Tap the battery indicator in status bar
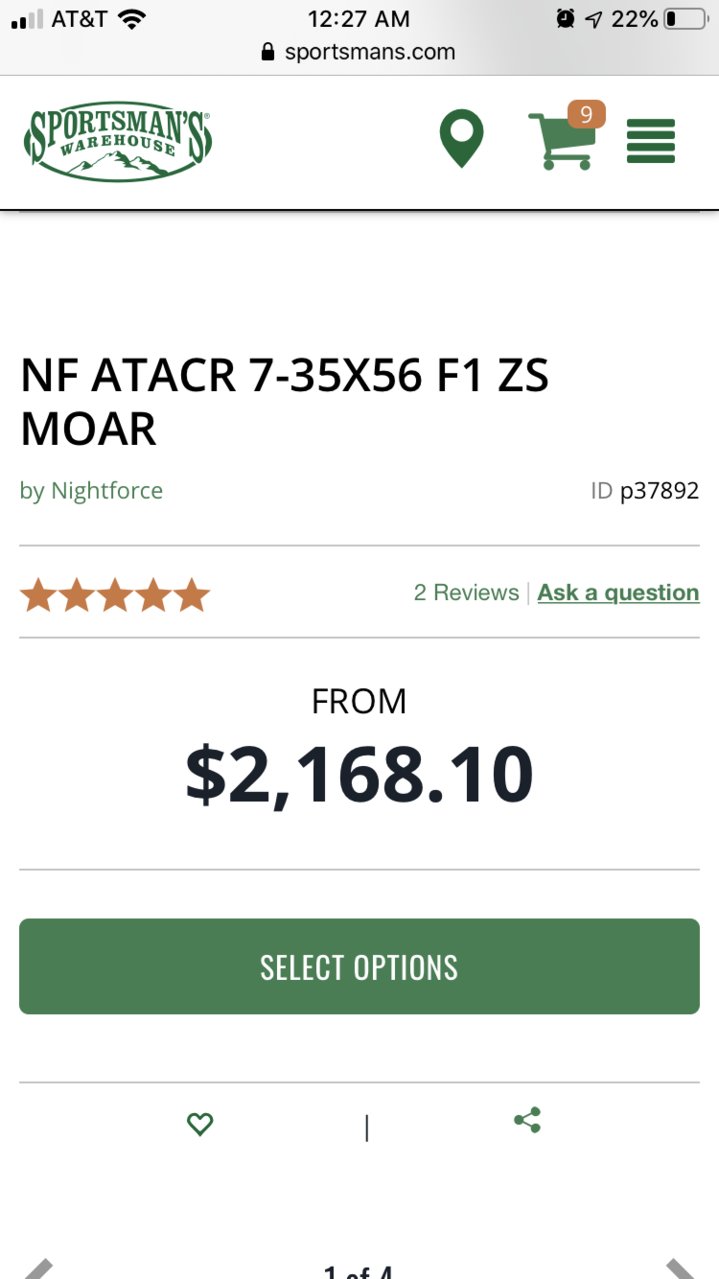The image size is (719, 1279). 686,18
